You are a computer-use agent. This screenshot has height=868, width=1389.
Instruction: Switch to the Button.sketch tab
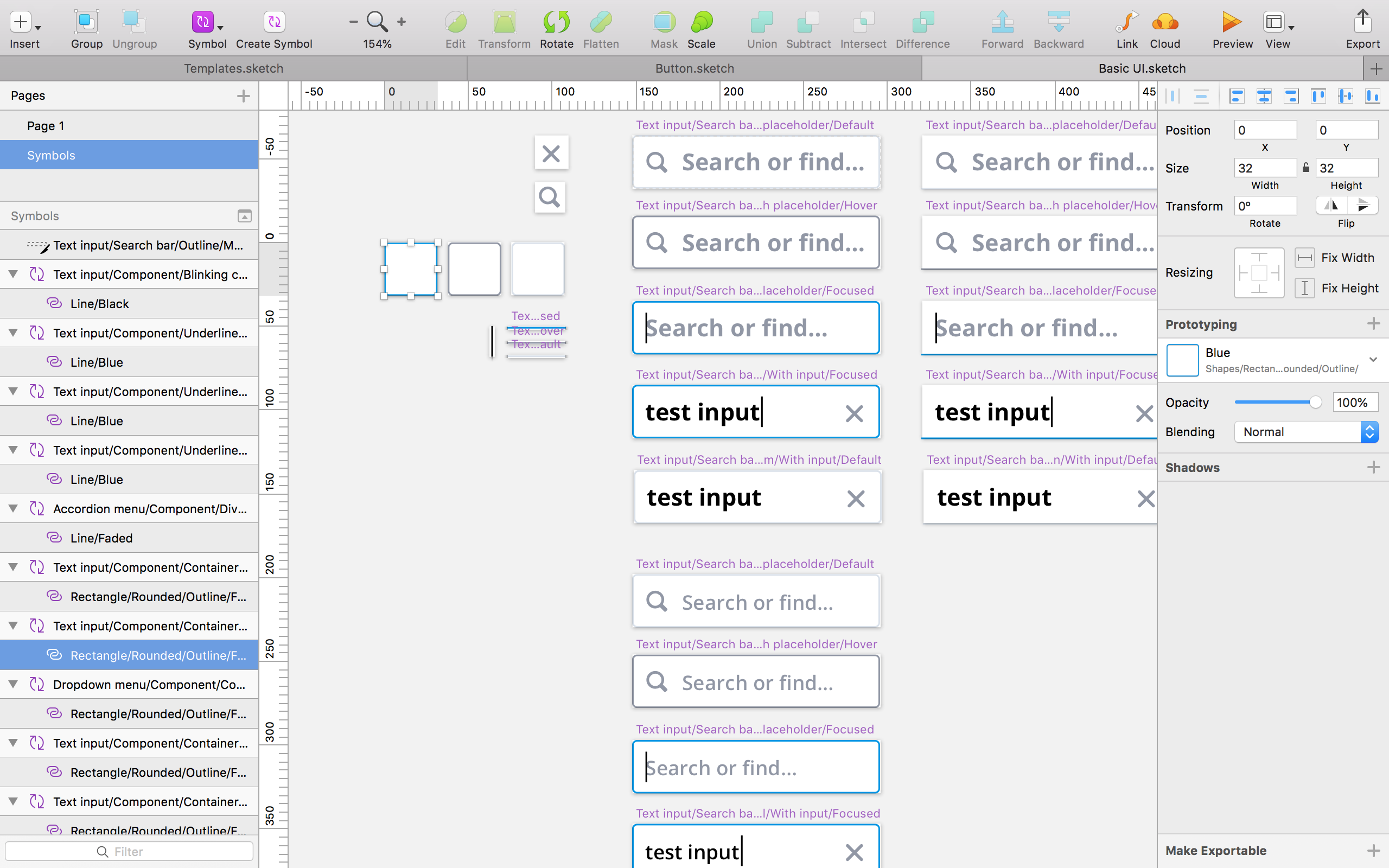(693, 67)
